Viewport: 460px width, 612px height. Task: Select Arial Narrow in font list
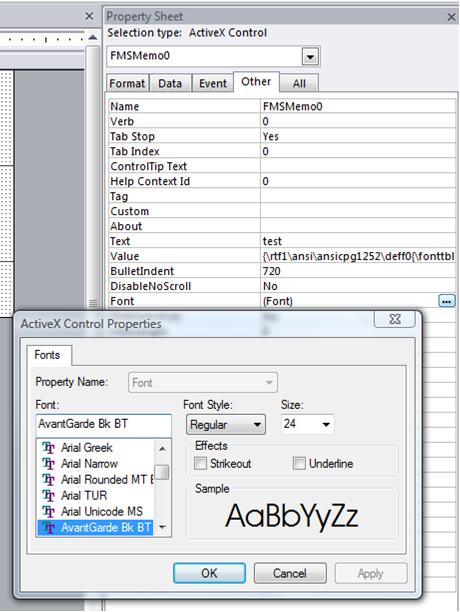click(89, 463)
